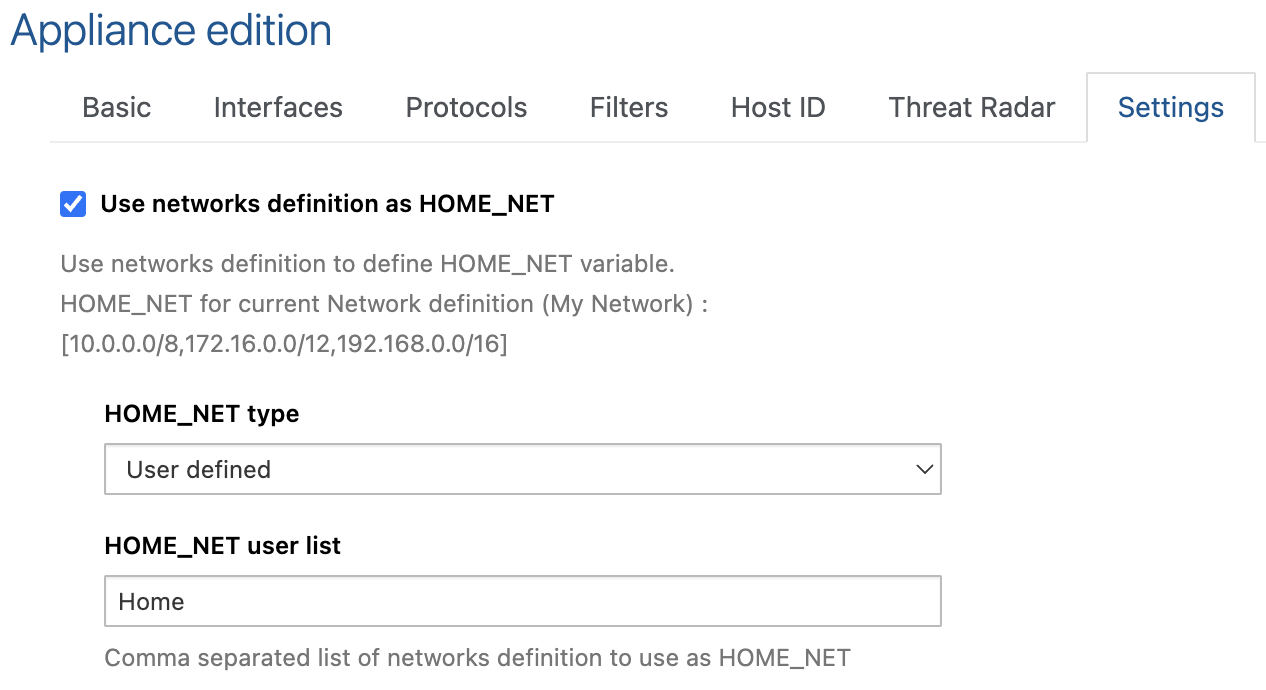Click the 'HOME_NET user list' field label
The height and width of the screenshot is (690, 1266).
(222, 546)
